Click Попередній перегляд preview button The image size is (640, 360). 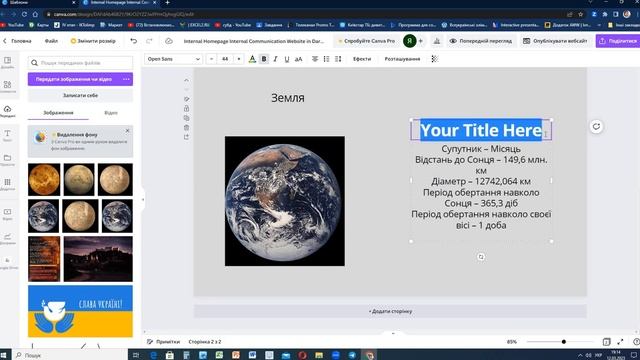click(x=480, y=41)
